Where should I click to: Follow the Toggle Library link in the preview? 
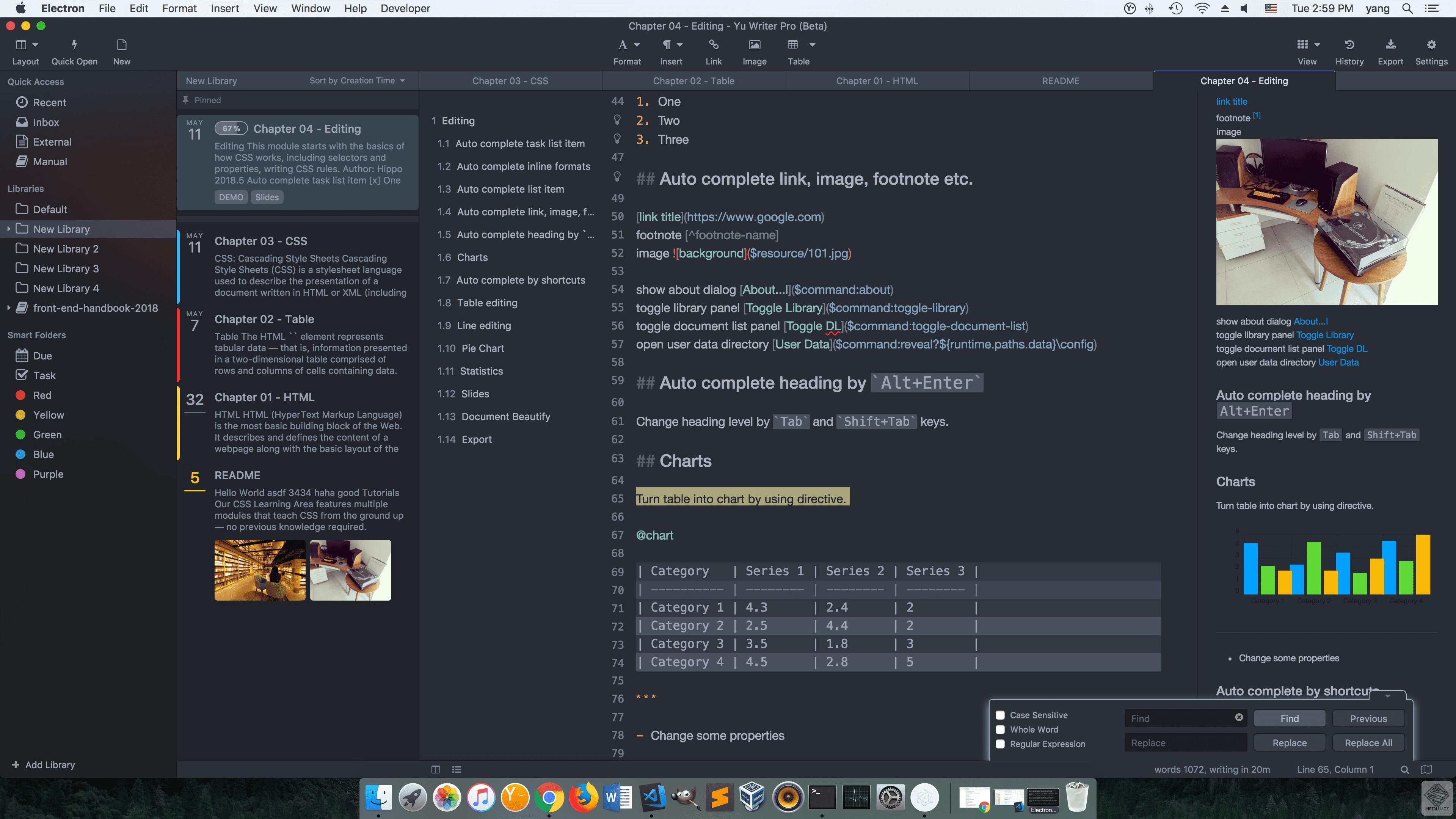point(1325,335)
